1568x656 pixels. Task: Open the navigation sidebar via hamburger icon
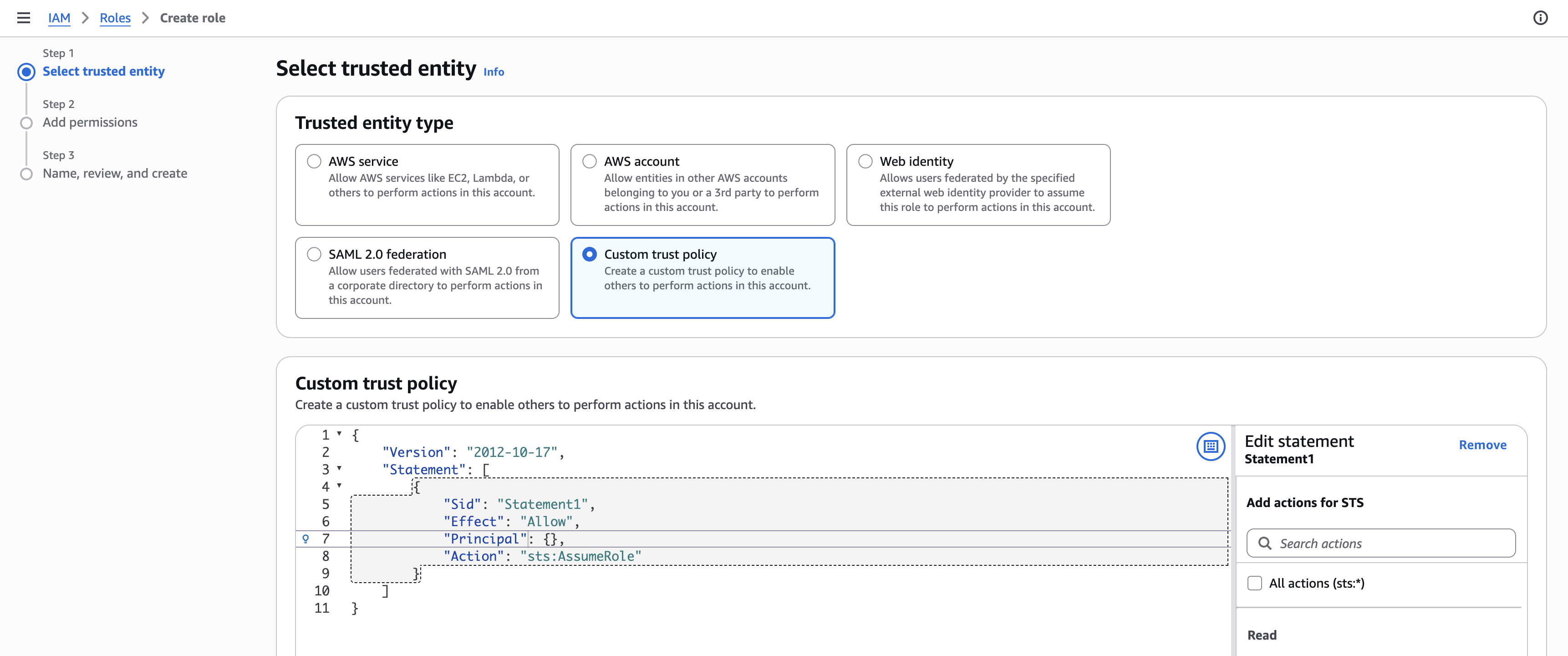click(x=23, y=18)
